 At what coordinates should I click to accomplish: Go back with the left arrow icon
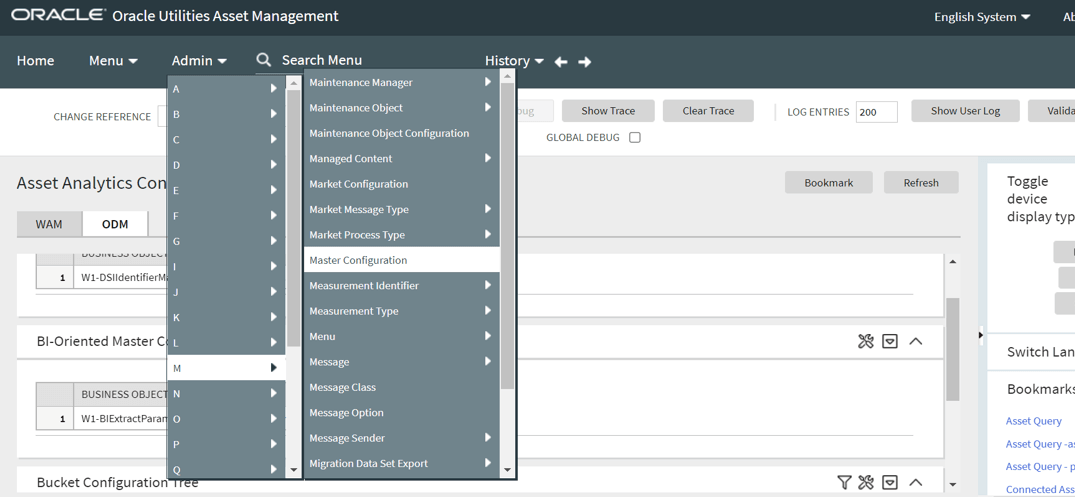coord(561,62)
